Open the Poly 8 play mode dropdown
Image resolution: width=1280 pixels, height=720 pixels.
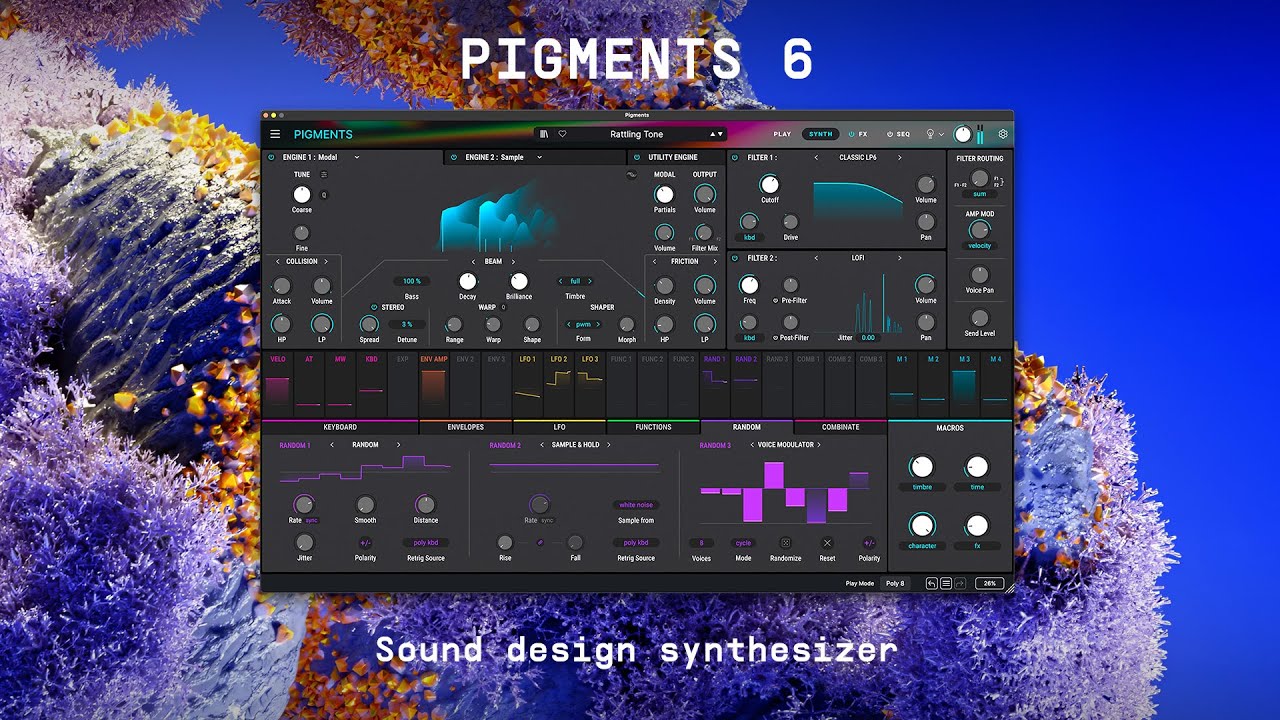(x=894, y=583)
